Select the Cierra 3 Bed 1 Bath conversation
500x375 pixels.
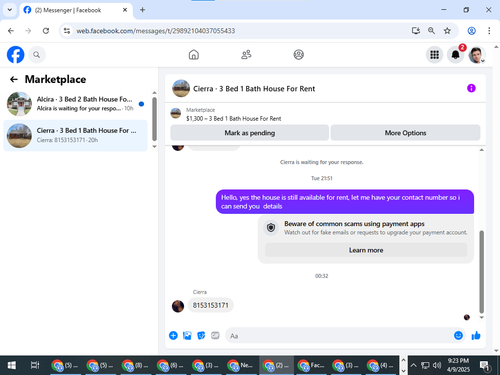click(x=75, y=135)
